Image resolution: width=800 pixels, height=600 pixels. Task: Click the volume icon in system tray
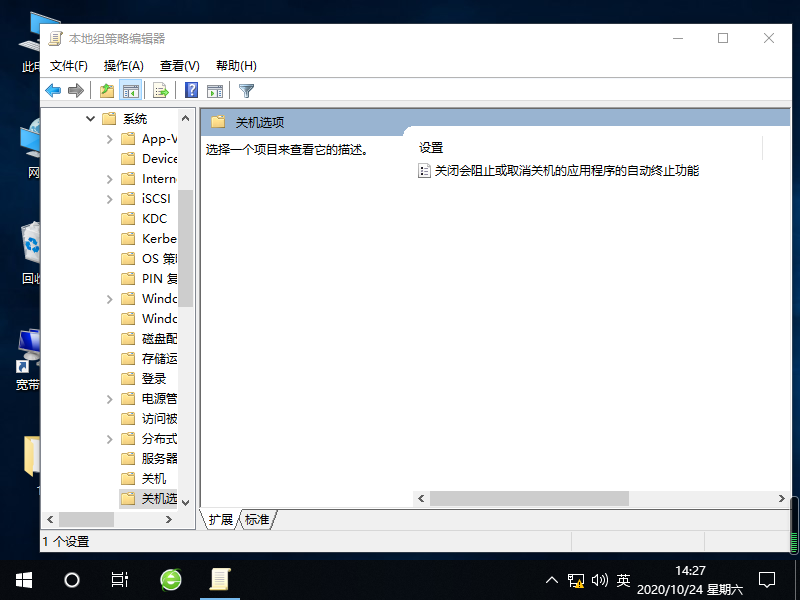(x=599, y=580)
